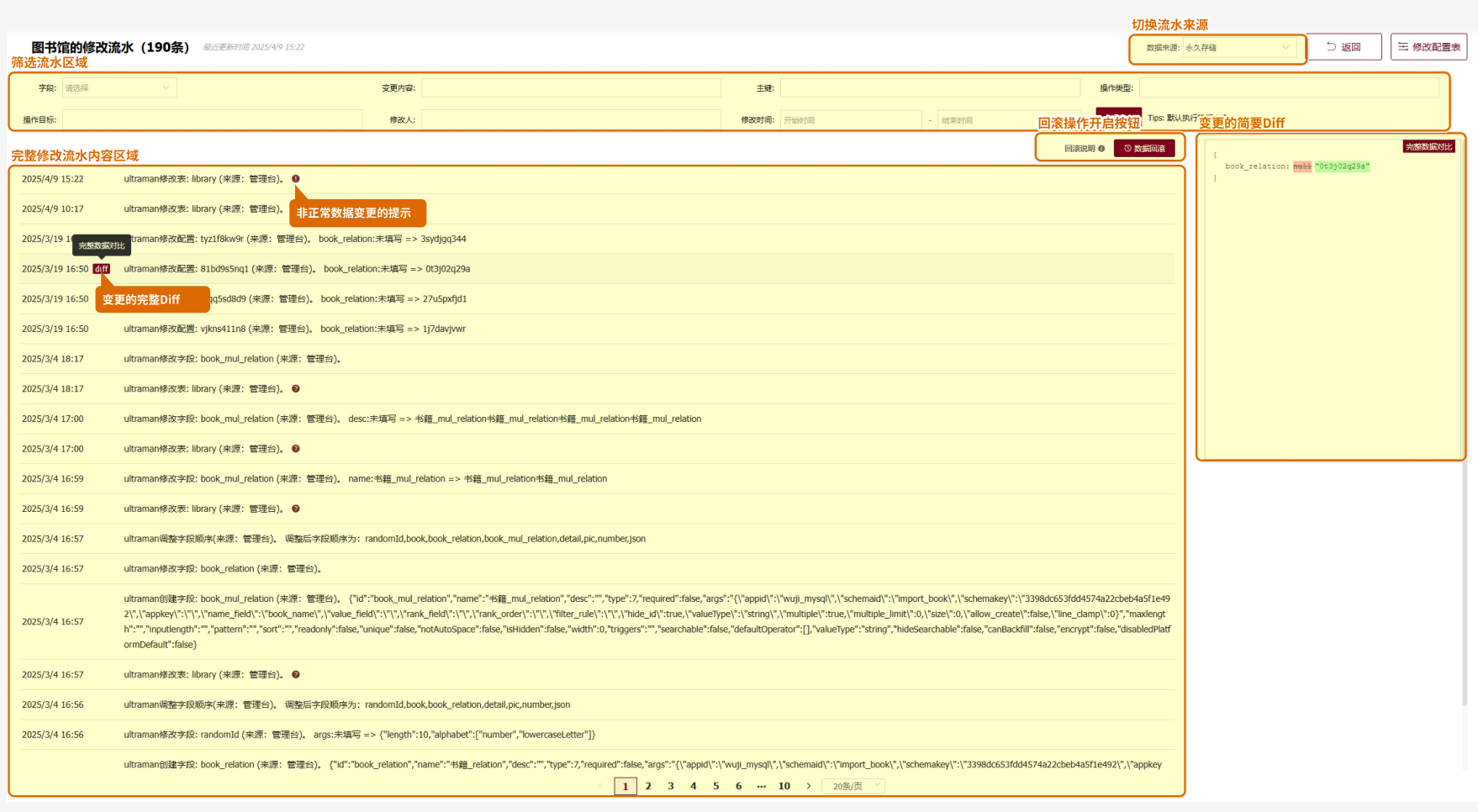Viewport: 1478px width, 812px height.
Task: Open the 20条/页 page size dropdown
Action: click(855, 786)
